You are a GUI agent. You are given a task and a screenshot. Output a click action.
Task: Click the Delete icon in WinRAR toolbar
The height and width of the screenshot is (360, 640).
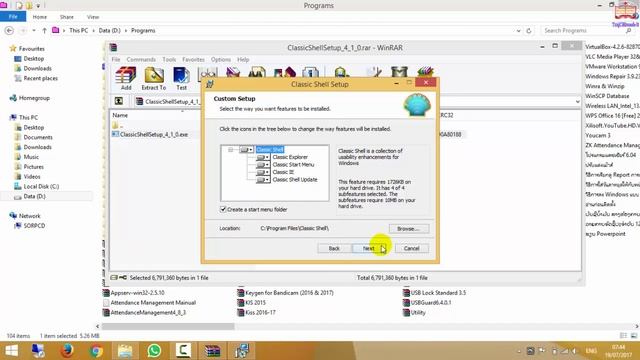tap(233, 73)
